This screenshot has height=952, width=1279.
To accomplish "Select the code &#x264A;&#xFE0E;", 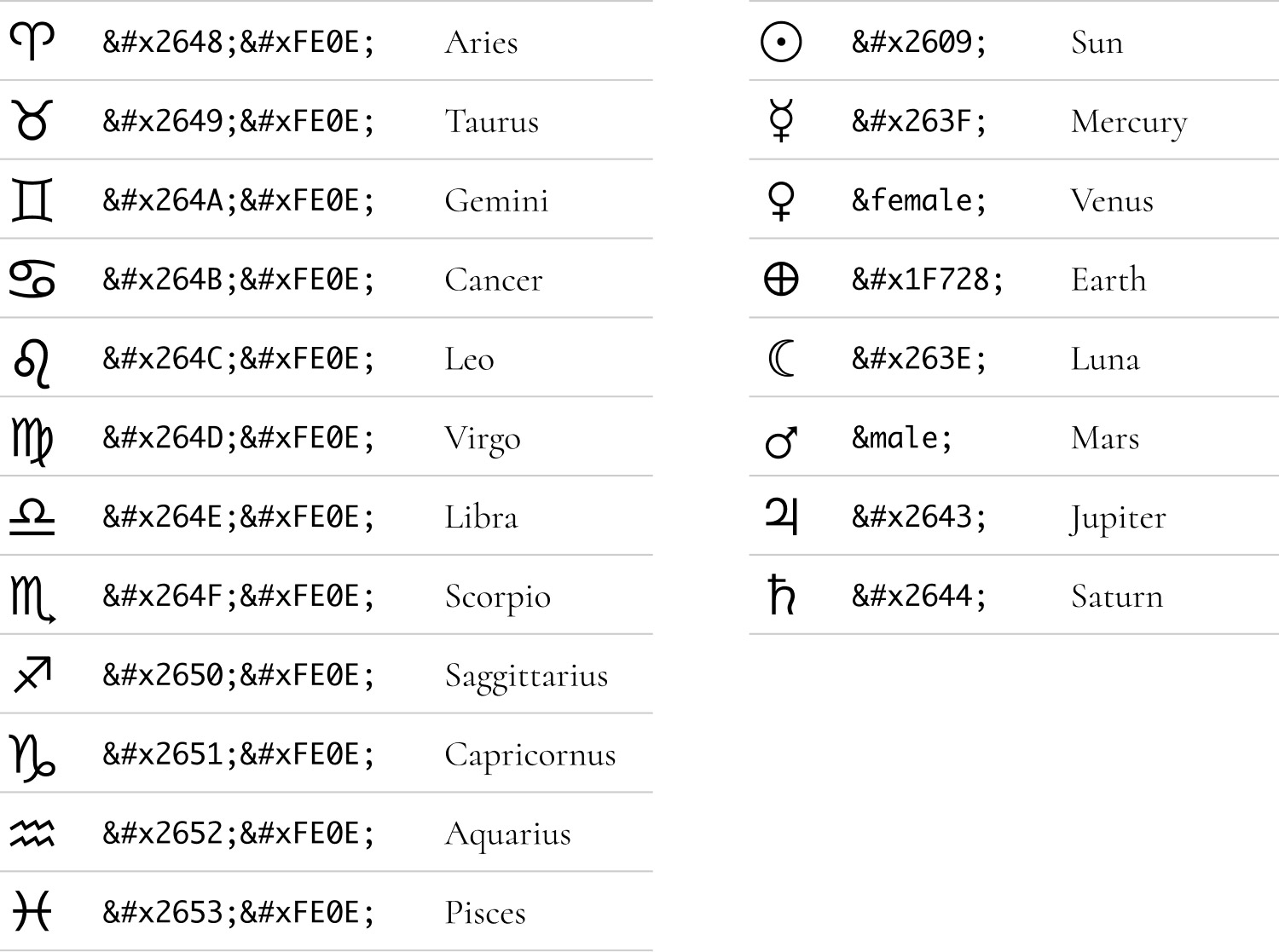I will point(239,200).
